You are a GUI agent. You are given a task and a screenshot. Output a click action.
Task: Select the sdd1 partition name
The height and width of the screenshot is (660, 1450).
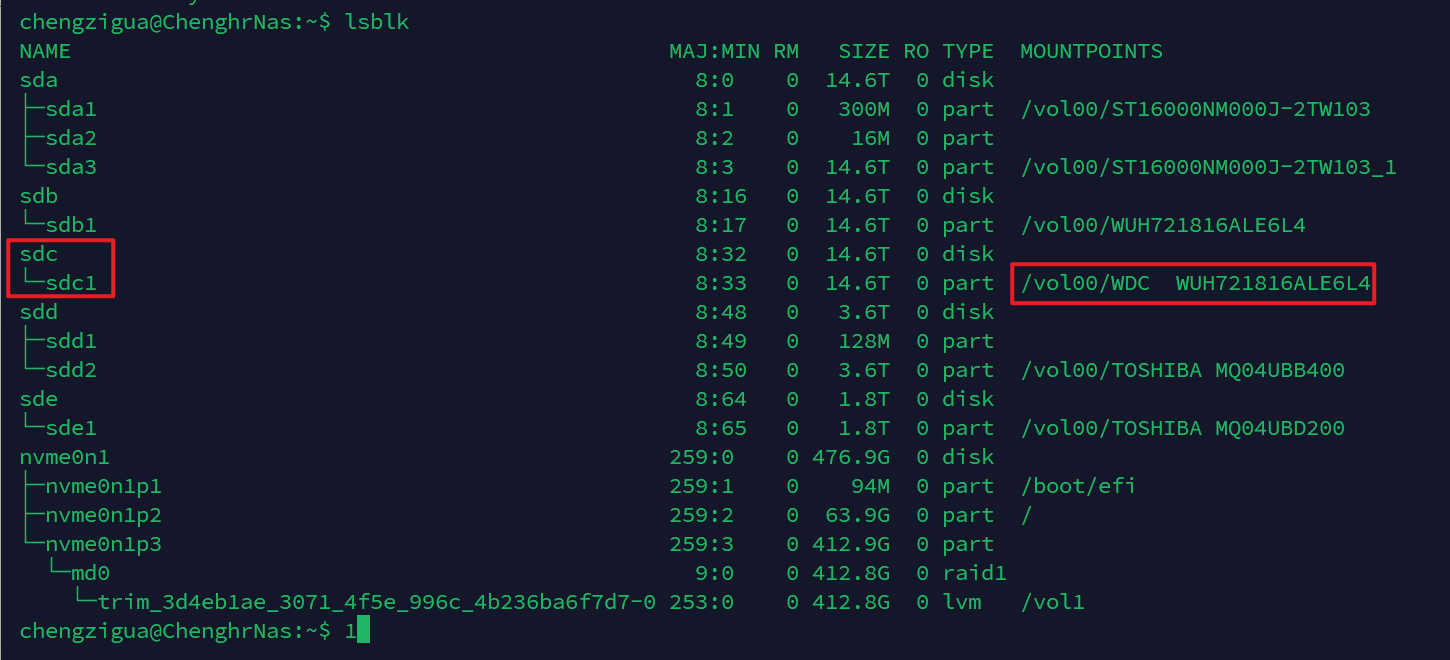71,341
